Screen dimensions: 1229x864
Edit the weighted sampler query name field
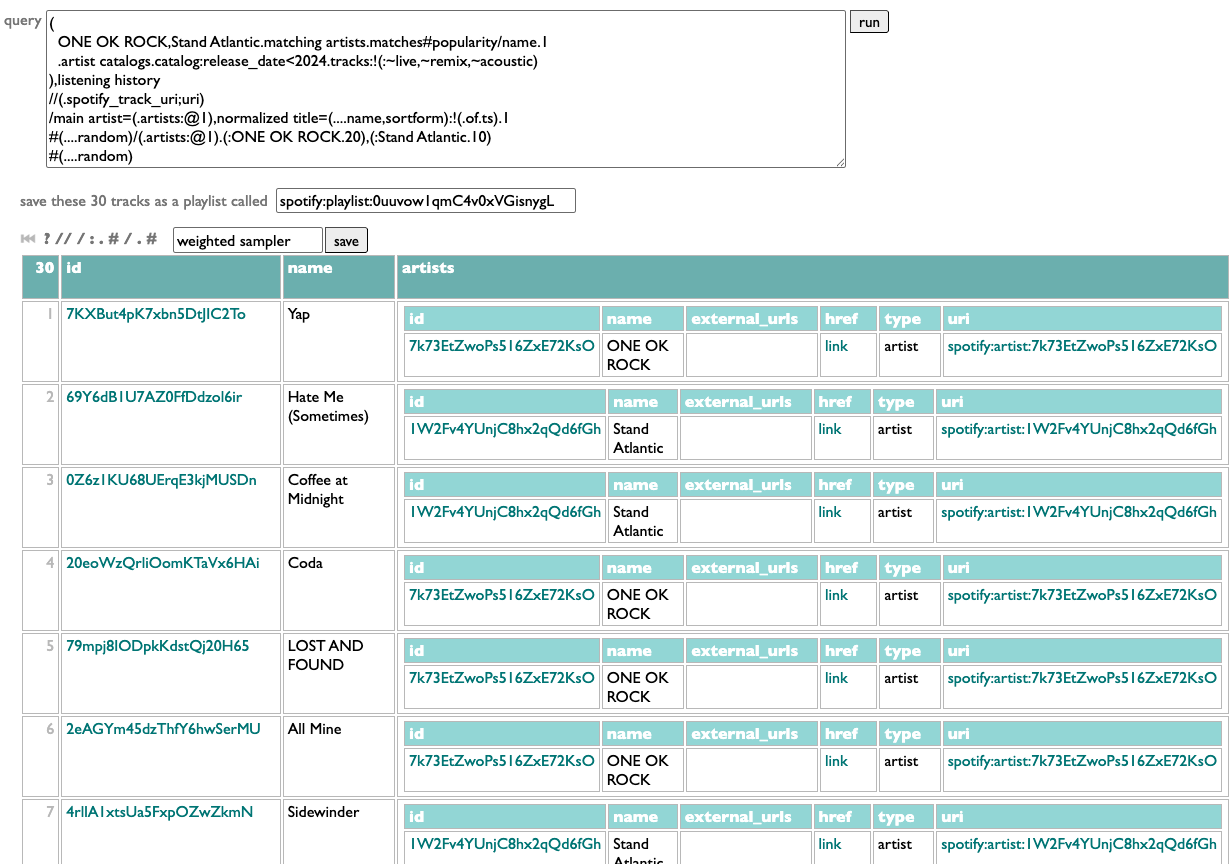(x=248, y=240)
